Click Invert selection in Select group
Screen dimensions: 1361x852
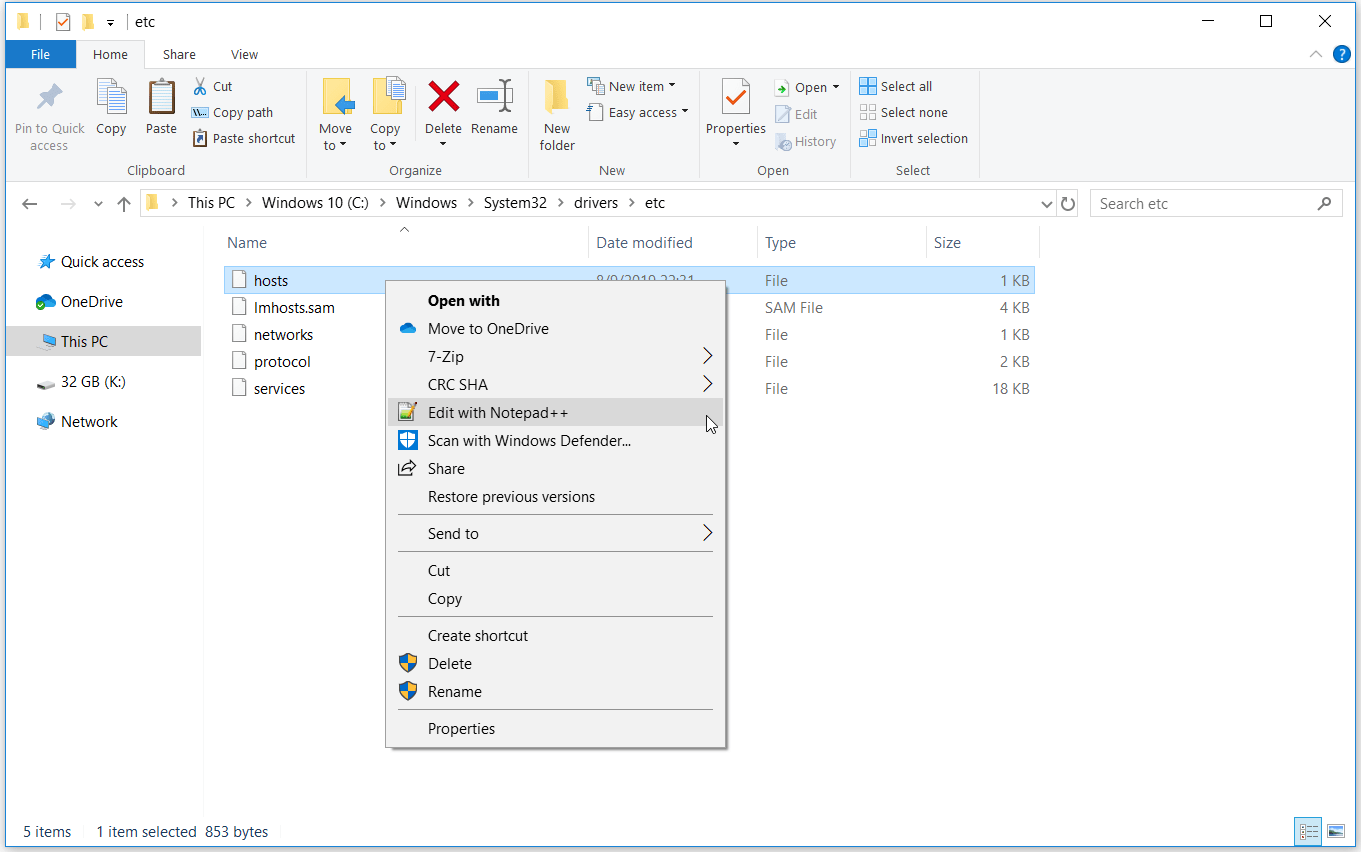coord(914,138)
